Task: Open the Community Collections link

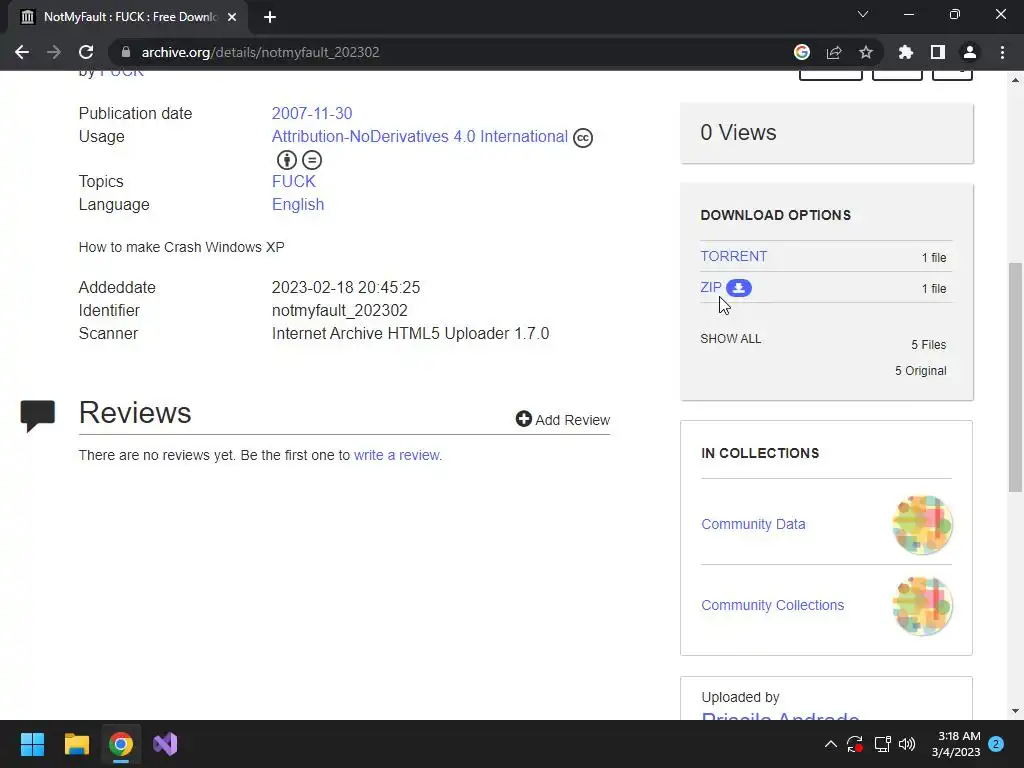Action: coord(773,605)
